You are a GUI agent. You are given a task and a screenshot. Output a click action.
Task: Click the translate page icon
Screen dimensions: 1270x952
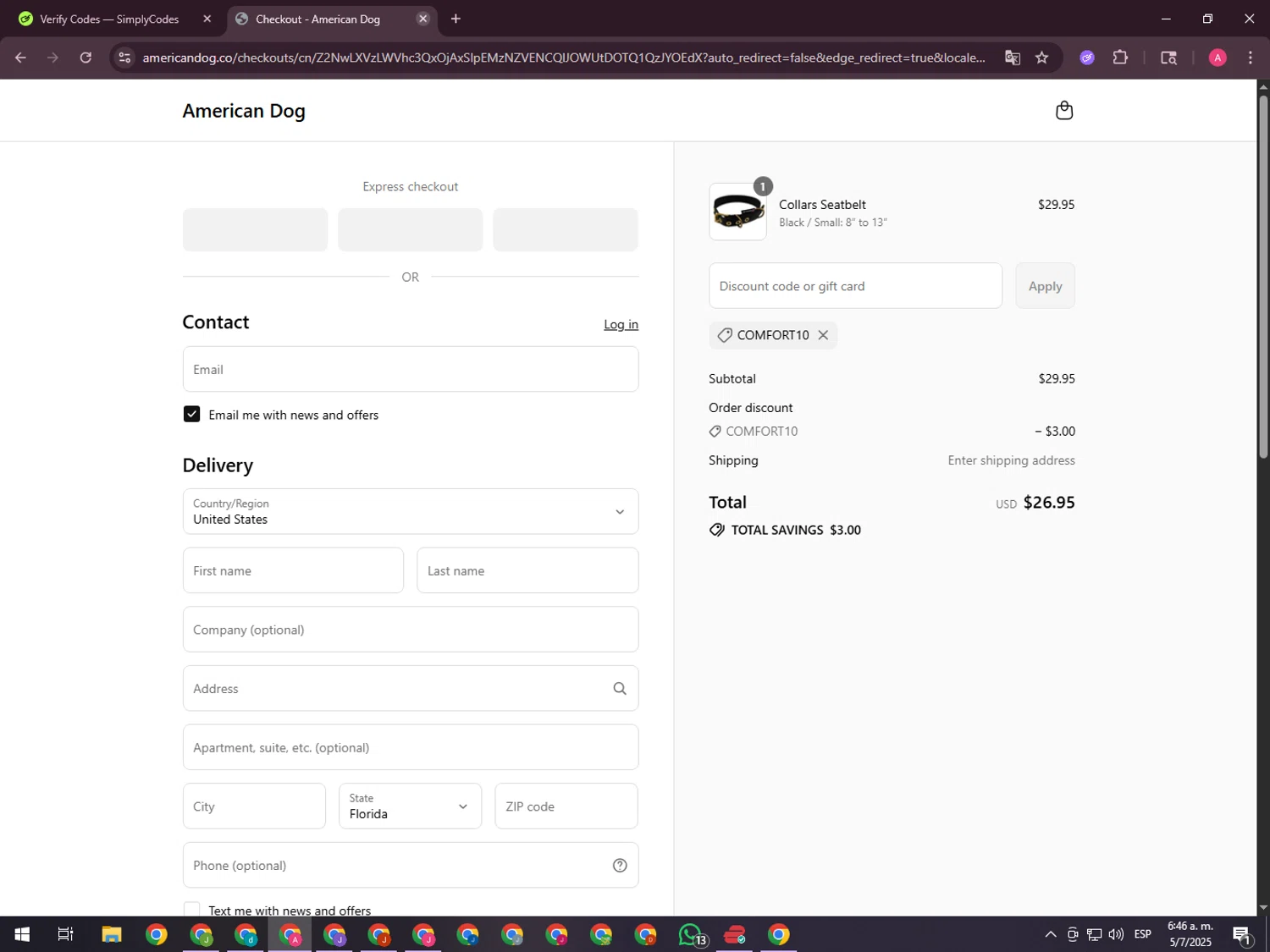point(1012,58)
